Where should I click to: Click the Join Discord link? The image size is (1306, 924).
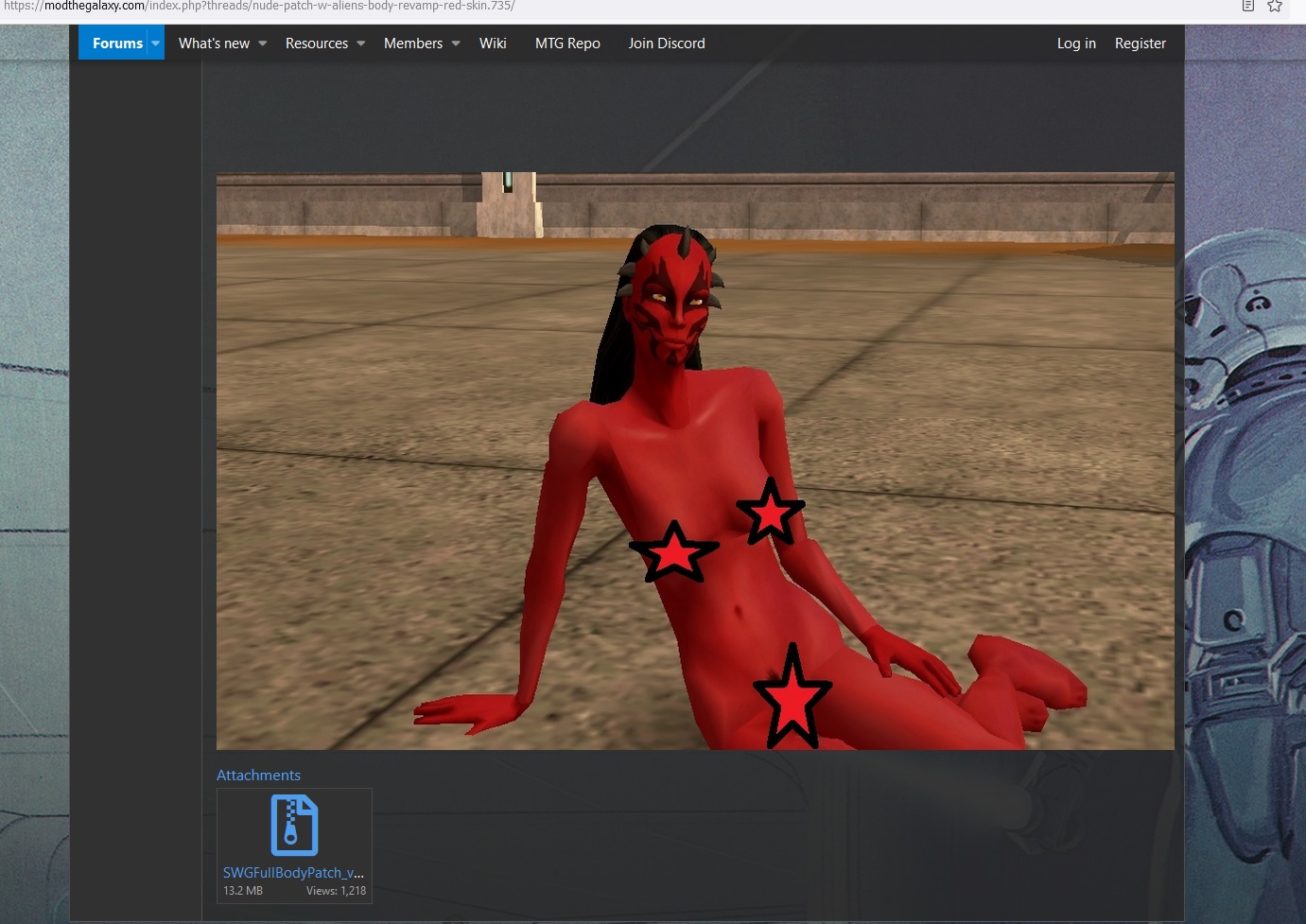pyautogui.click(x=667, y=44)
